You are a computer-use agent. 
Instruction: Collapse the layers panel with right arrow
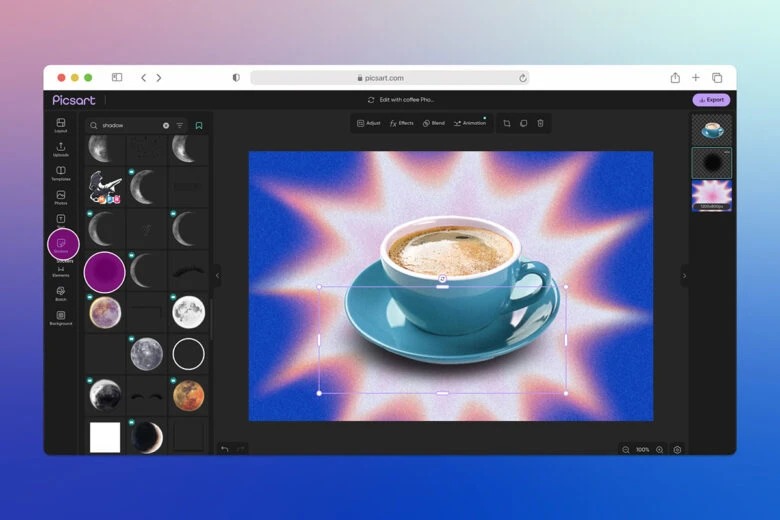(684, 276)
